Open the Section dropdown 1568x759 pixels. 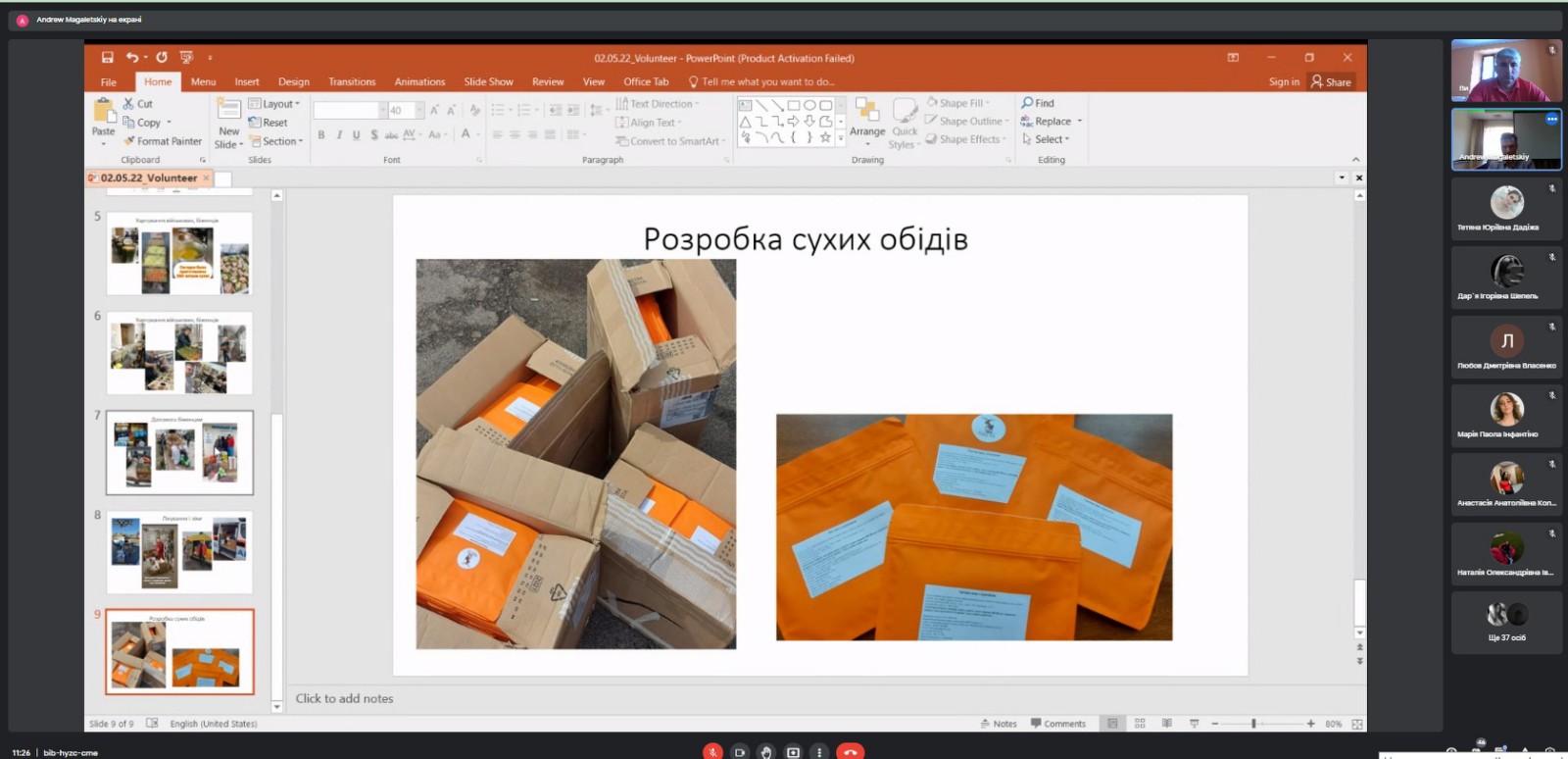276,141
